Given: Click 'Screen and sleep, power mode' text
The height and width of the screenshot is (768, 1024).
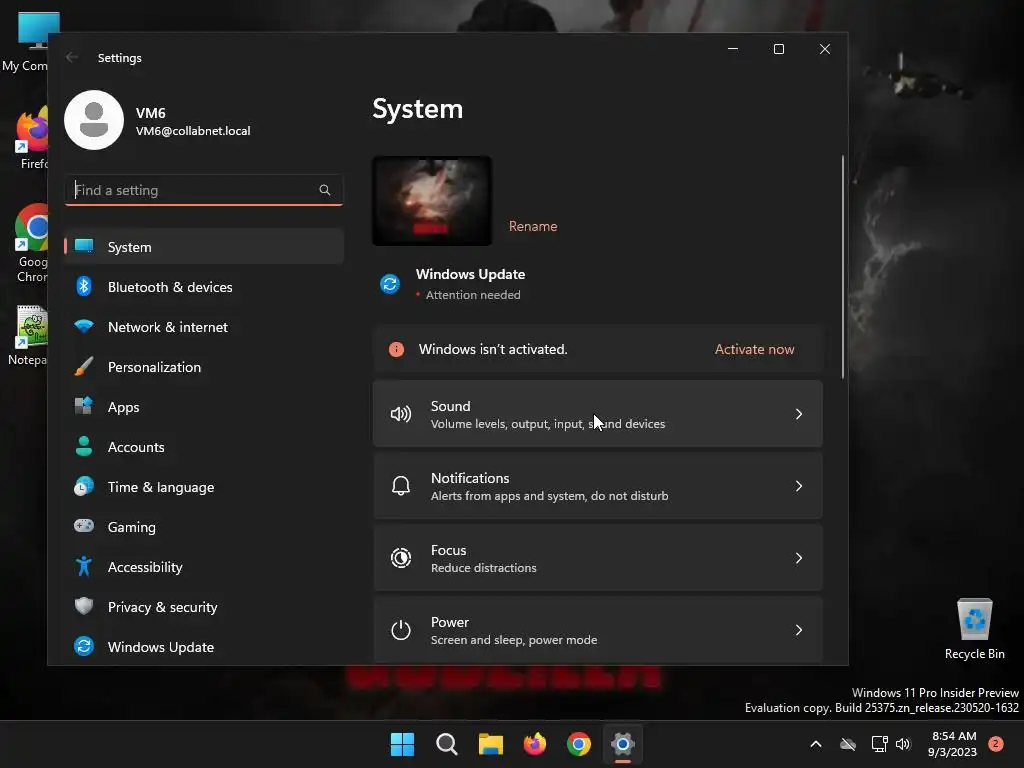Looking at the screenshot, I should point(514,640).
